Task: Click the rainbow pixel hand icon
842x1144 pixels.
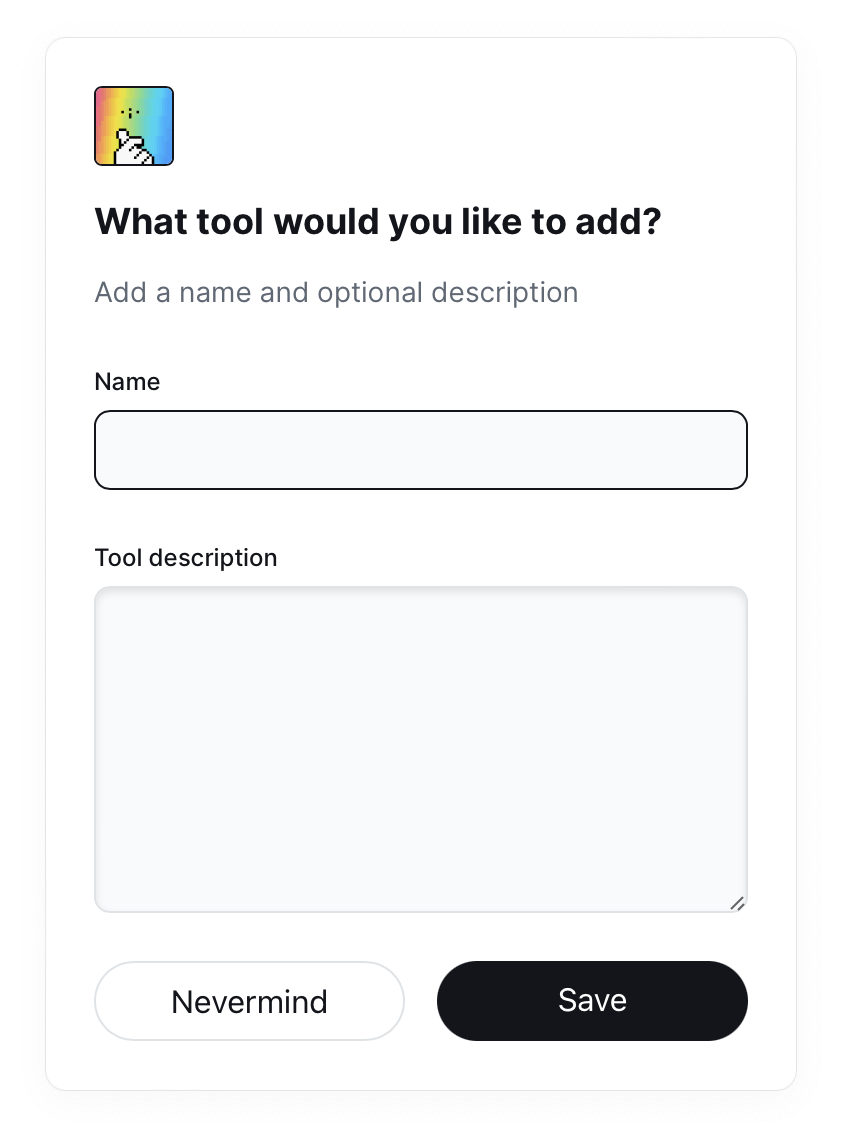Action: [x=134, y=126]
